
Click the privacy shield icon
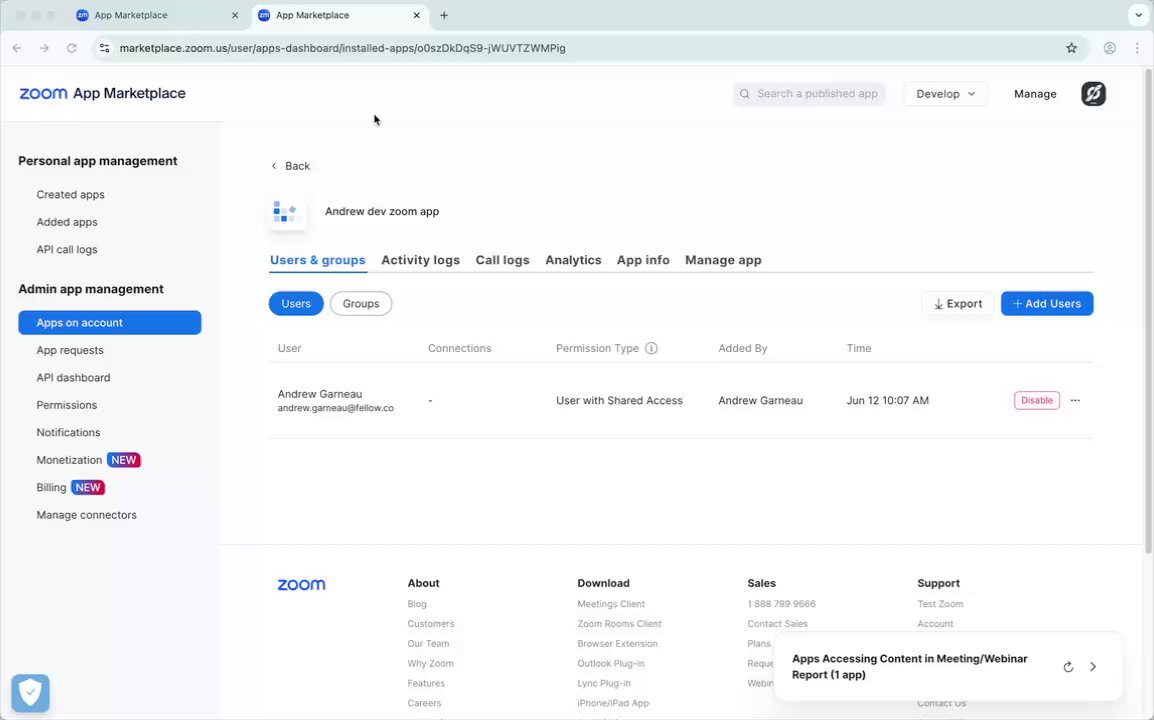30,693
